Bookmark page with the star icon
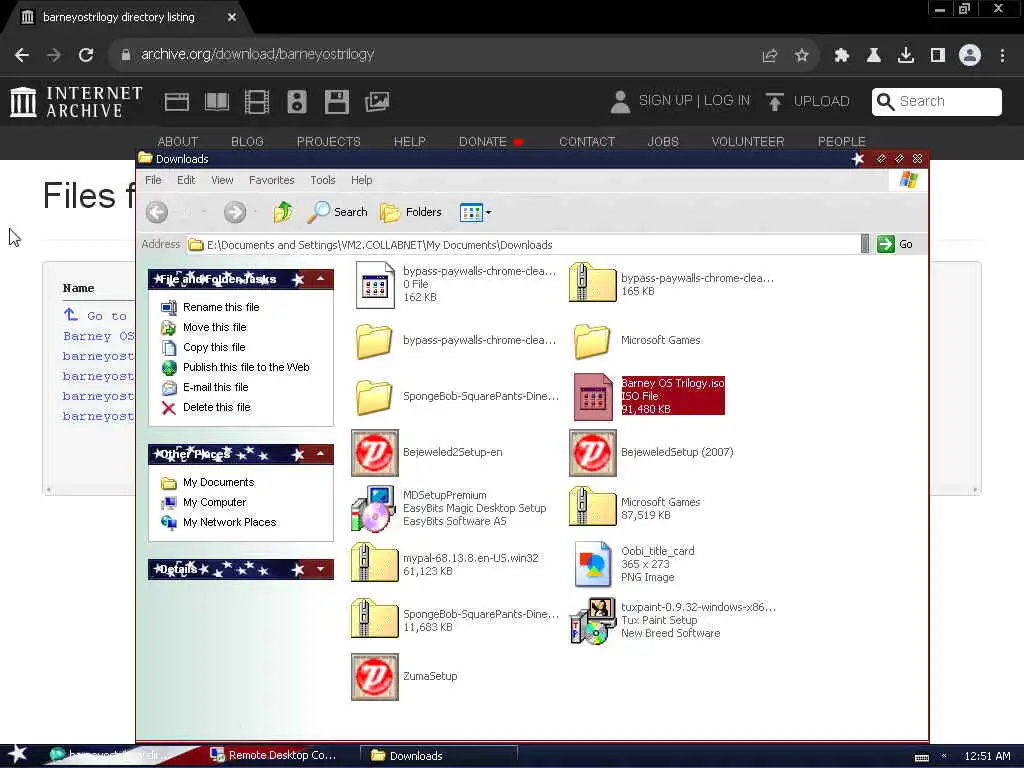The image size is (1024, 768). 802,56
